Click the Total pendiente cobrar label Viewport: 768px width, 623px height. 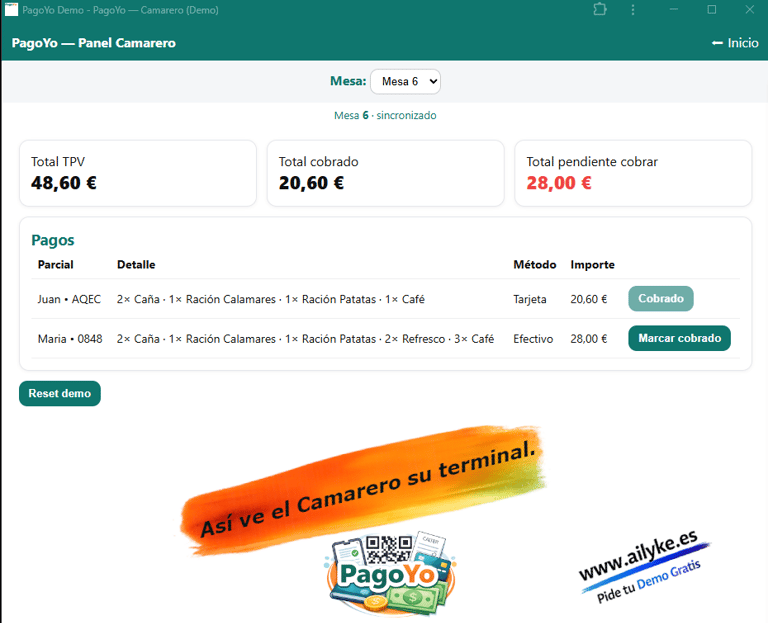click(x=592, y=162)
